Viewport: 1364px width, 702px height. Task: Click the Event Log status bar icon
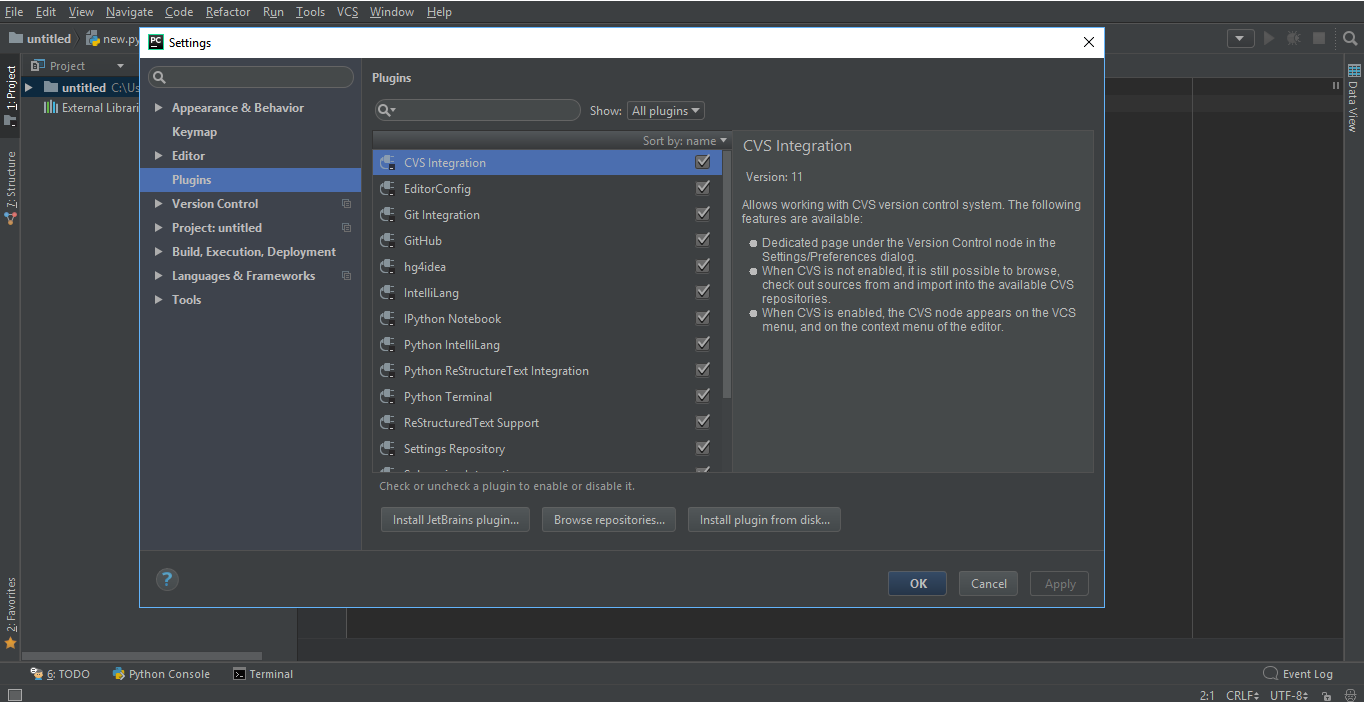[1270, 673]
